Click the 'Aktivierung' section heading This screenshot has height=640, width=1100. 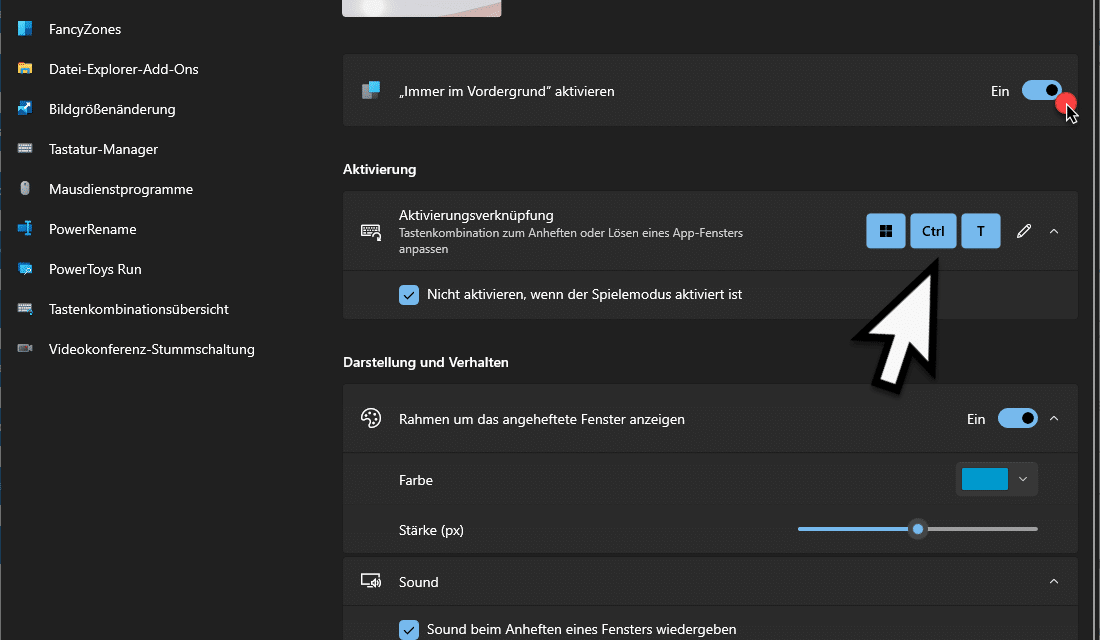coord(380,169)
